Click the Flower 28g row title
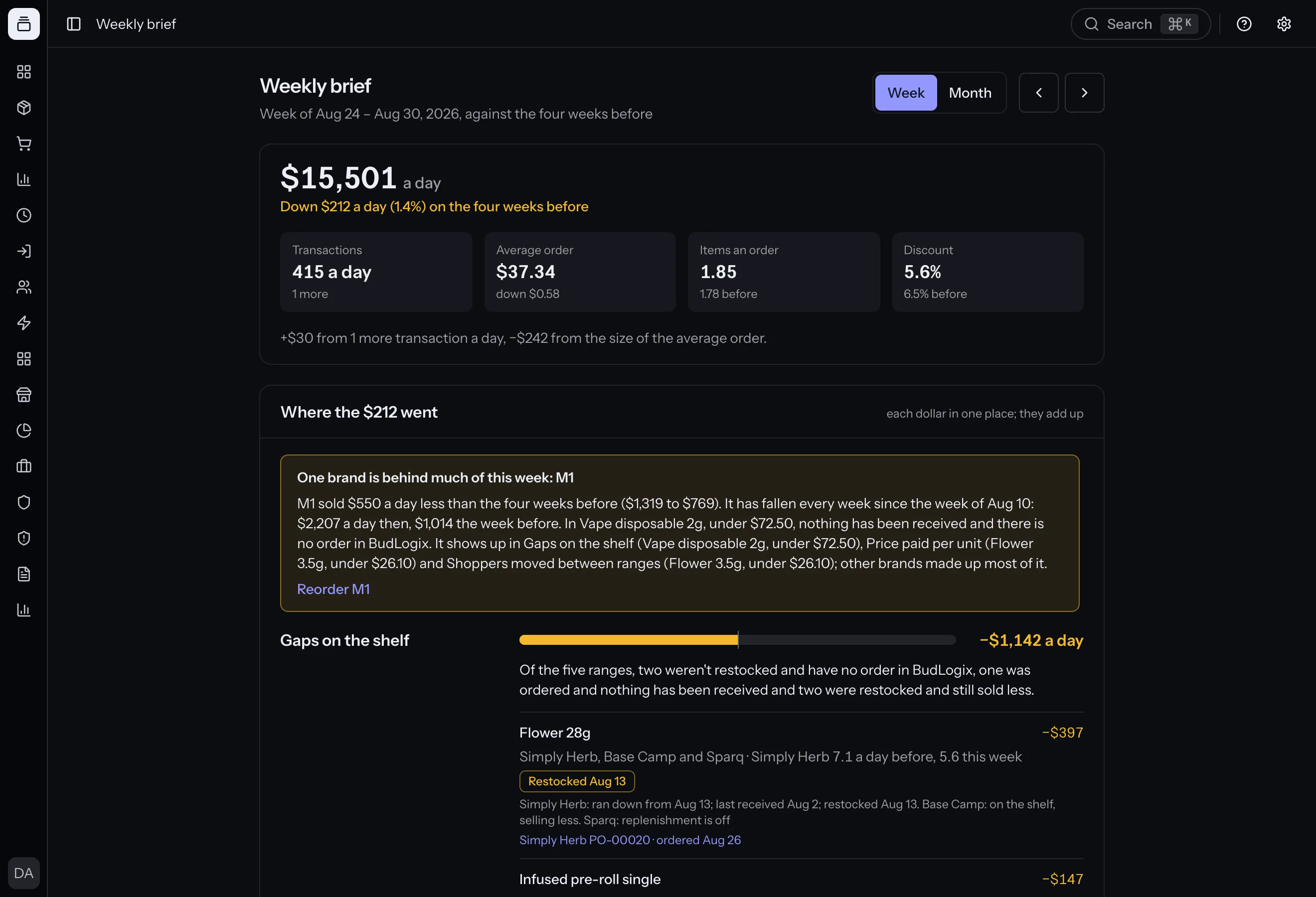This screenshot has height=897, width=1316. tap(555, 733)
